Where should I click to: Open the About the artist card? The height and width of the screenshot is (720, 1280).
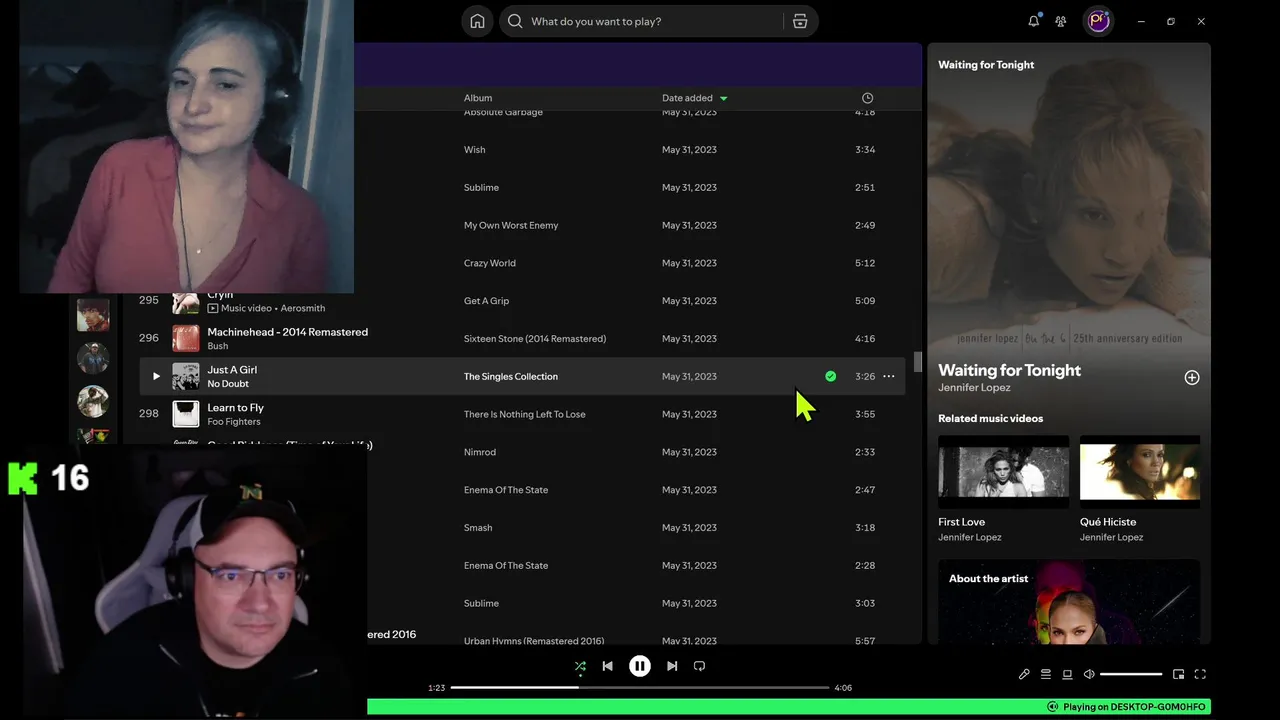1069,601
